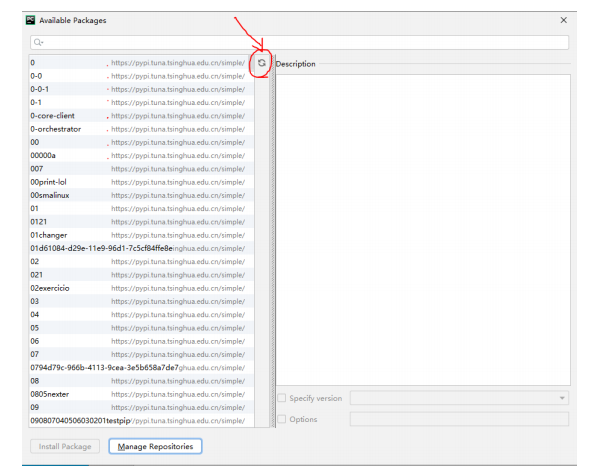This screenshot has height=470, width=596.
Task: Click the Manage Repositories button
Action: [x=155, y=446]
